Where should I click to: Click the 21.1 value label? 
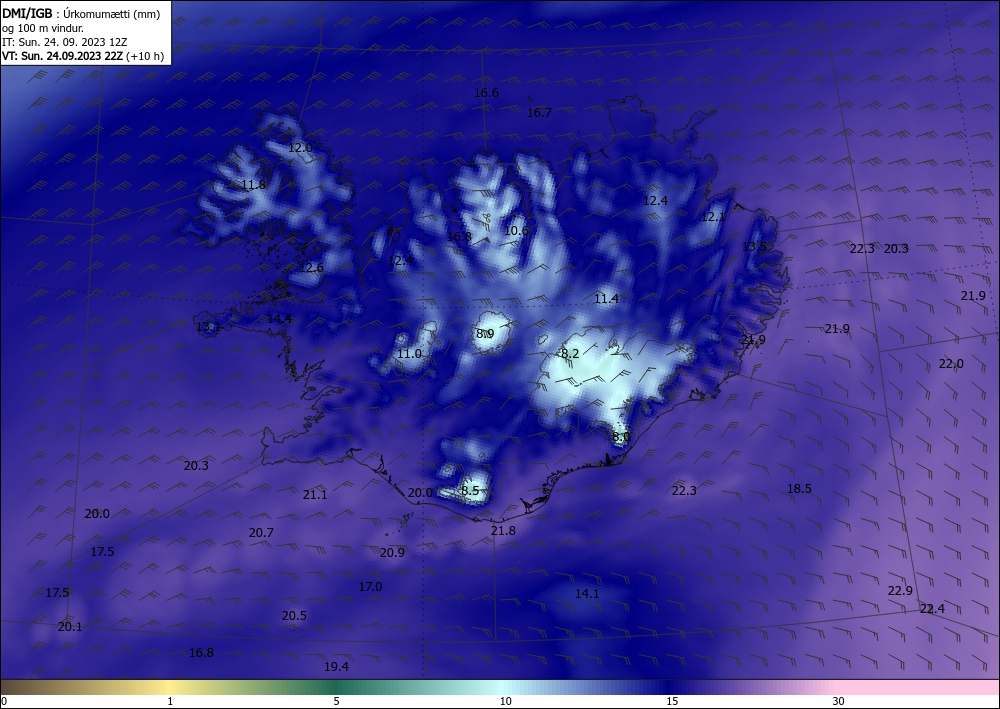point(315,495)
